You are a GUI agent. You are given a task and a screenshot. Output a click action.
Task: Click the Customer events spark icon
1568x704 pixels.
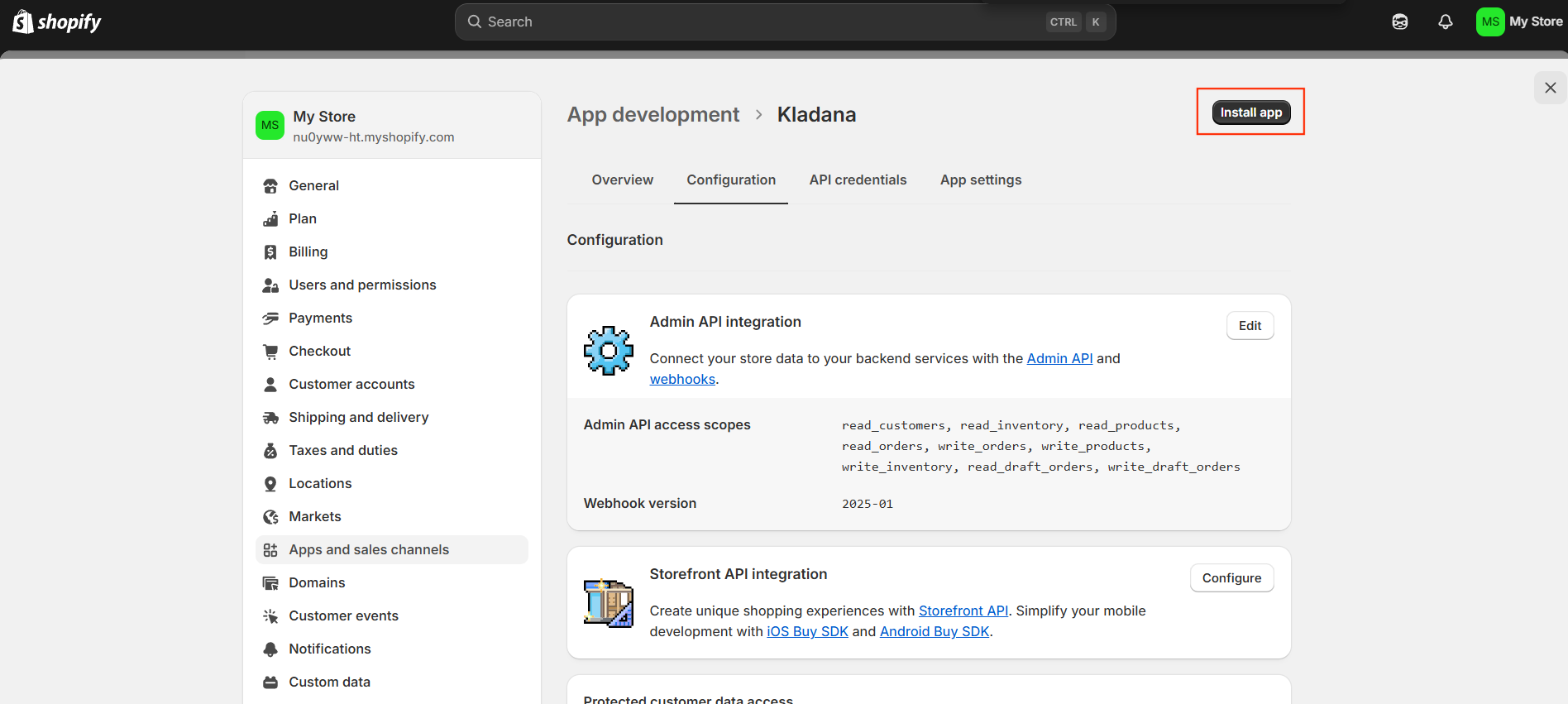(270, 616)
